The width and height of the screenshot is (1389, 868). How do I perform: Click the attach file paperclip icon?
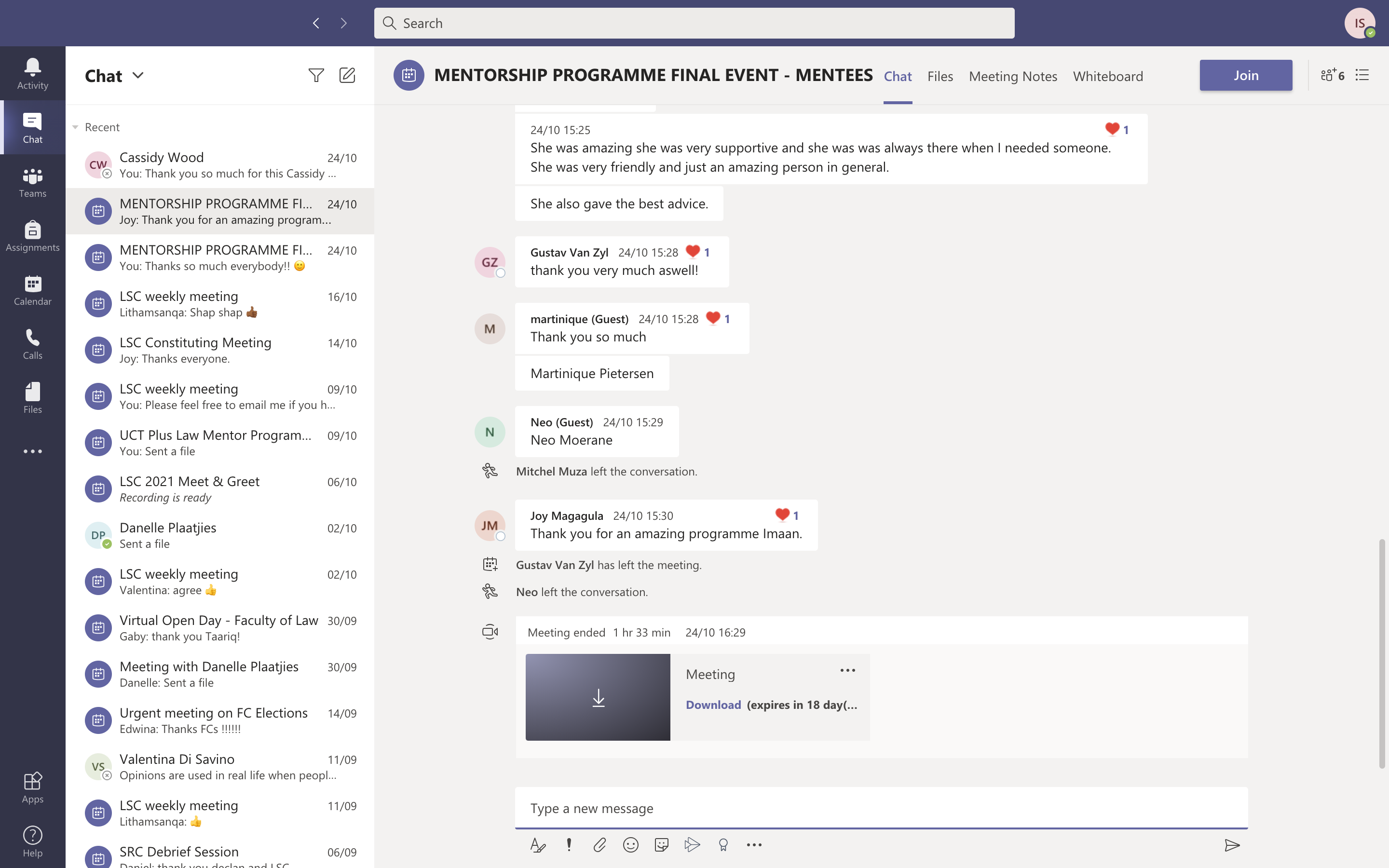click(600, 844)
